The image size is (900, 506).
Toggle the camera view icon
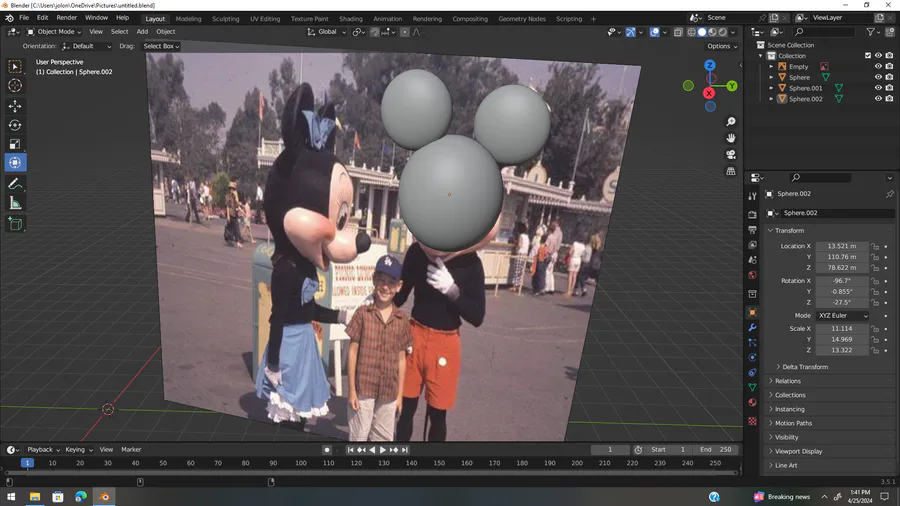[731, 155]
